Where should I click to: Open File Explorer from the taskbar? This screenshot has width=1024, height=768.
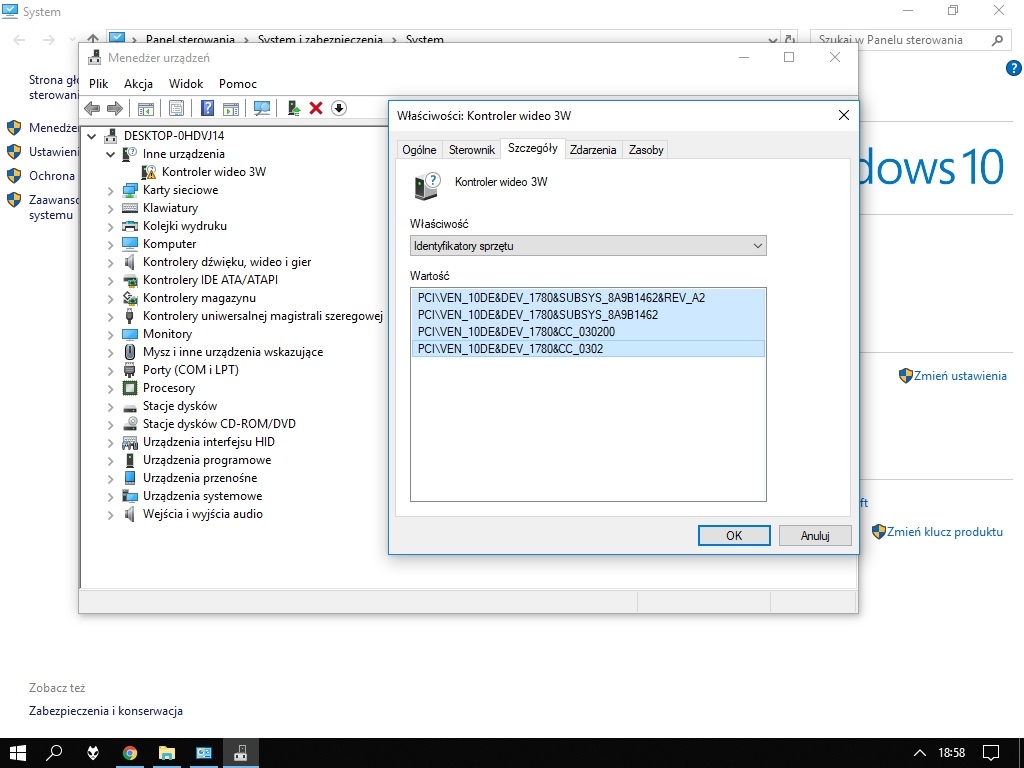(x=167, y=753)
